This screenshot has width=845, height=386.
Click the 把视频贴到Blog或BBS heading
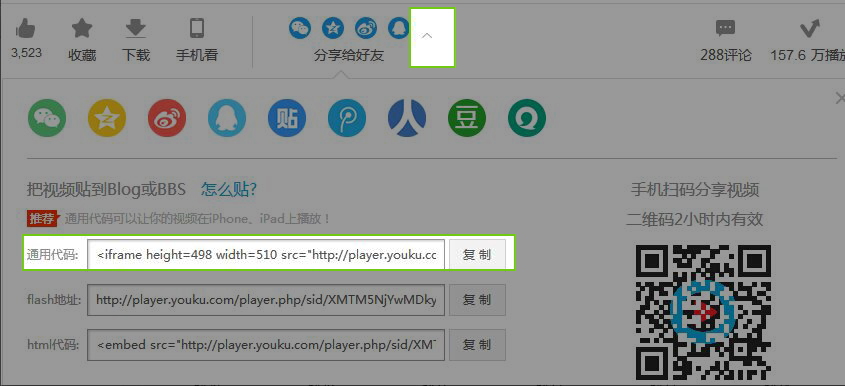pos(106,189)
